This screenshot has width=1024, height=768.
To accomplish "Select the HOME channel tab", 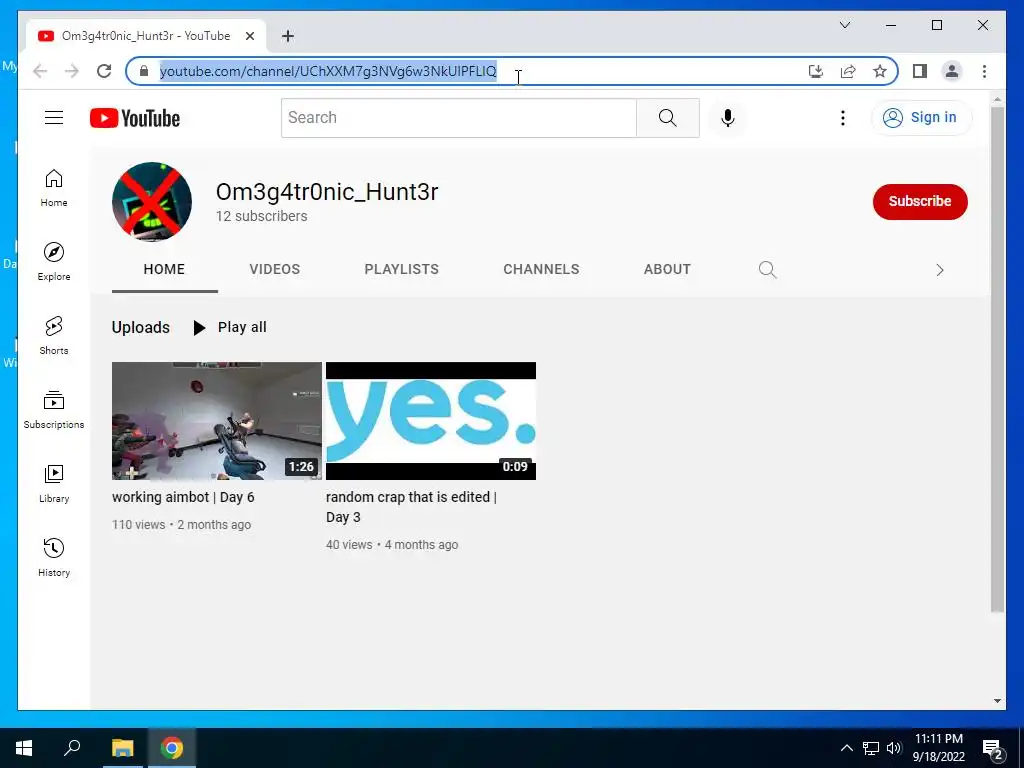I will coord(164,269).
